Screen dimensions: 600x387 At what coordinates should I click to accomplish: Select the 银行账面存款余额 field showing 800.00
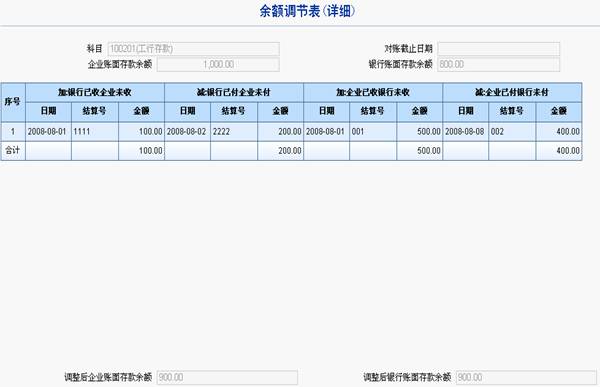499,64
